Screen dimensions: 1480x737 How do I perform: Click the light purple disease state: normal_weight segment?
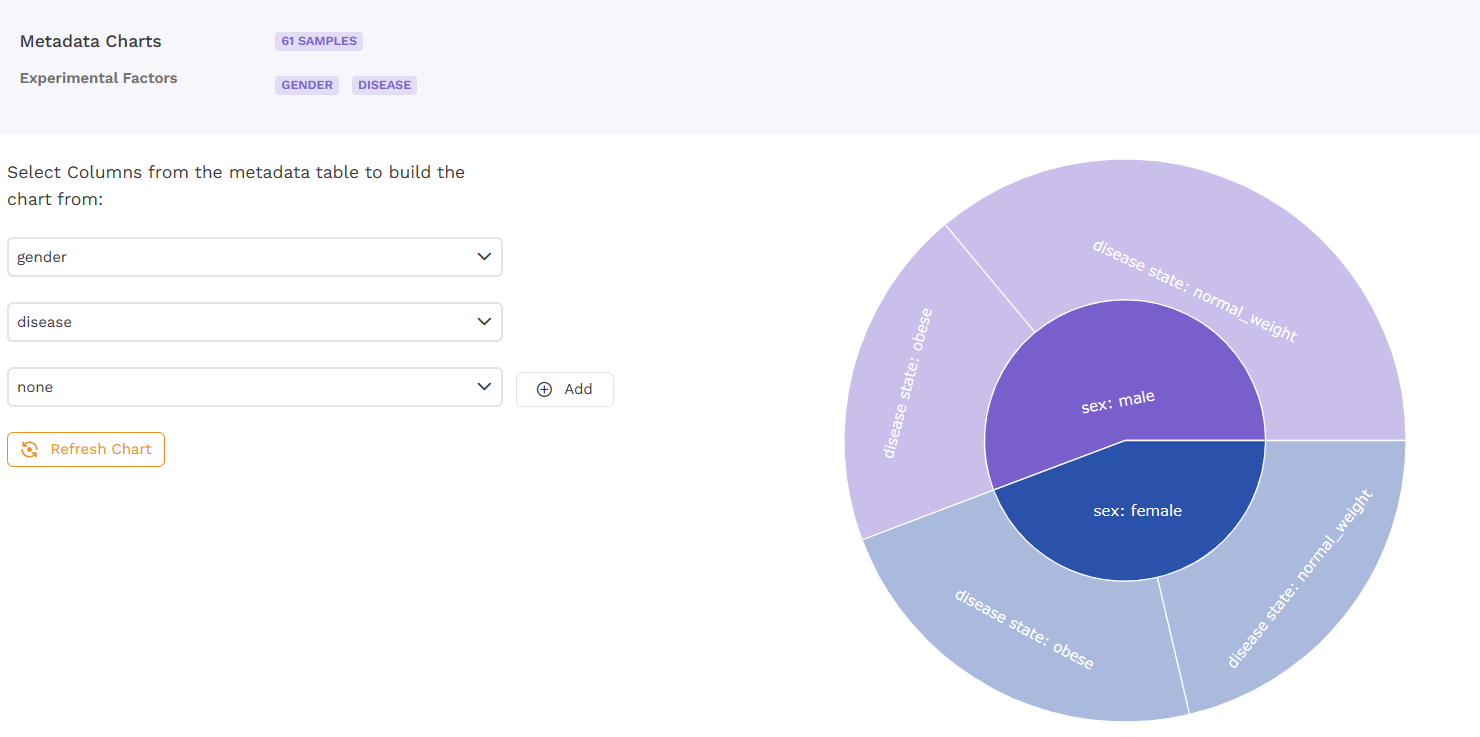[1195, 290]
